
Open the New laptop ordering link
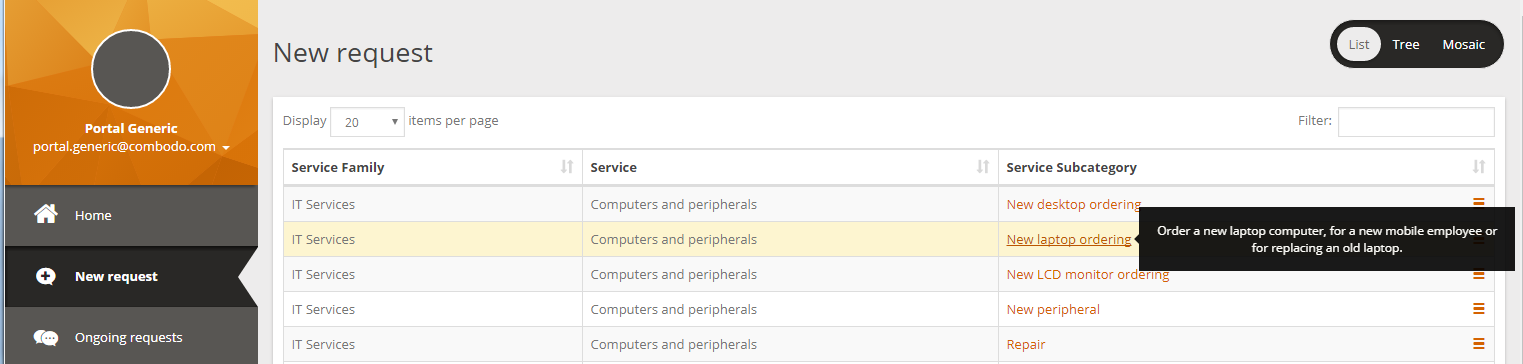click(1068, 239)
